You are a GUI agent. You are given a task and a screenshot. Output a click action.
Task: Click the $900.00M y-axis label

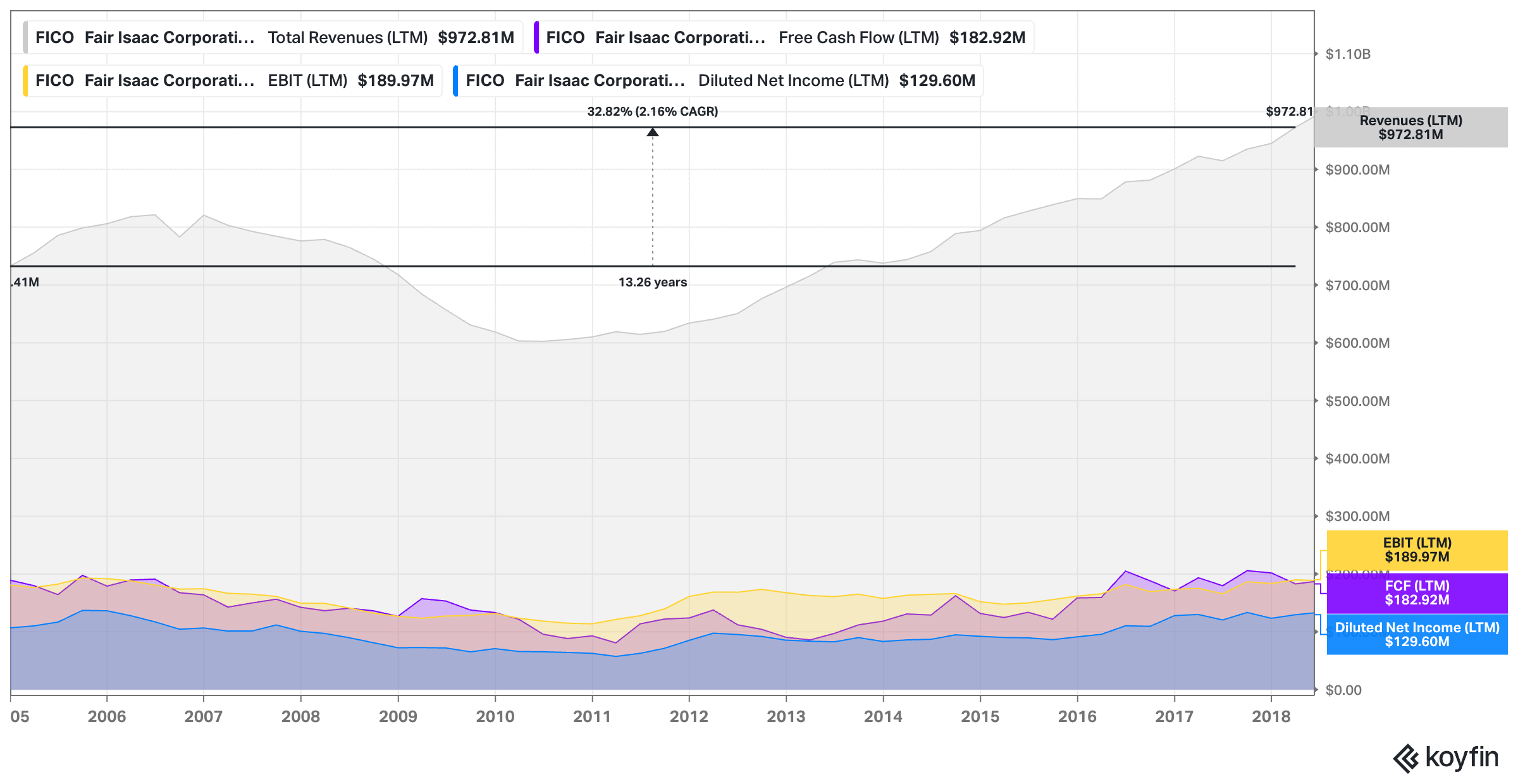[x=1357, y=169]
